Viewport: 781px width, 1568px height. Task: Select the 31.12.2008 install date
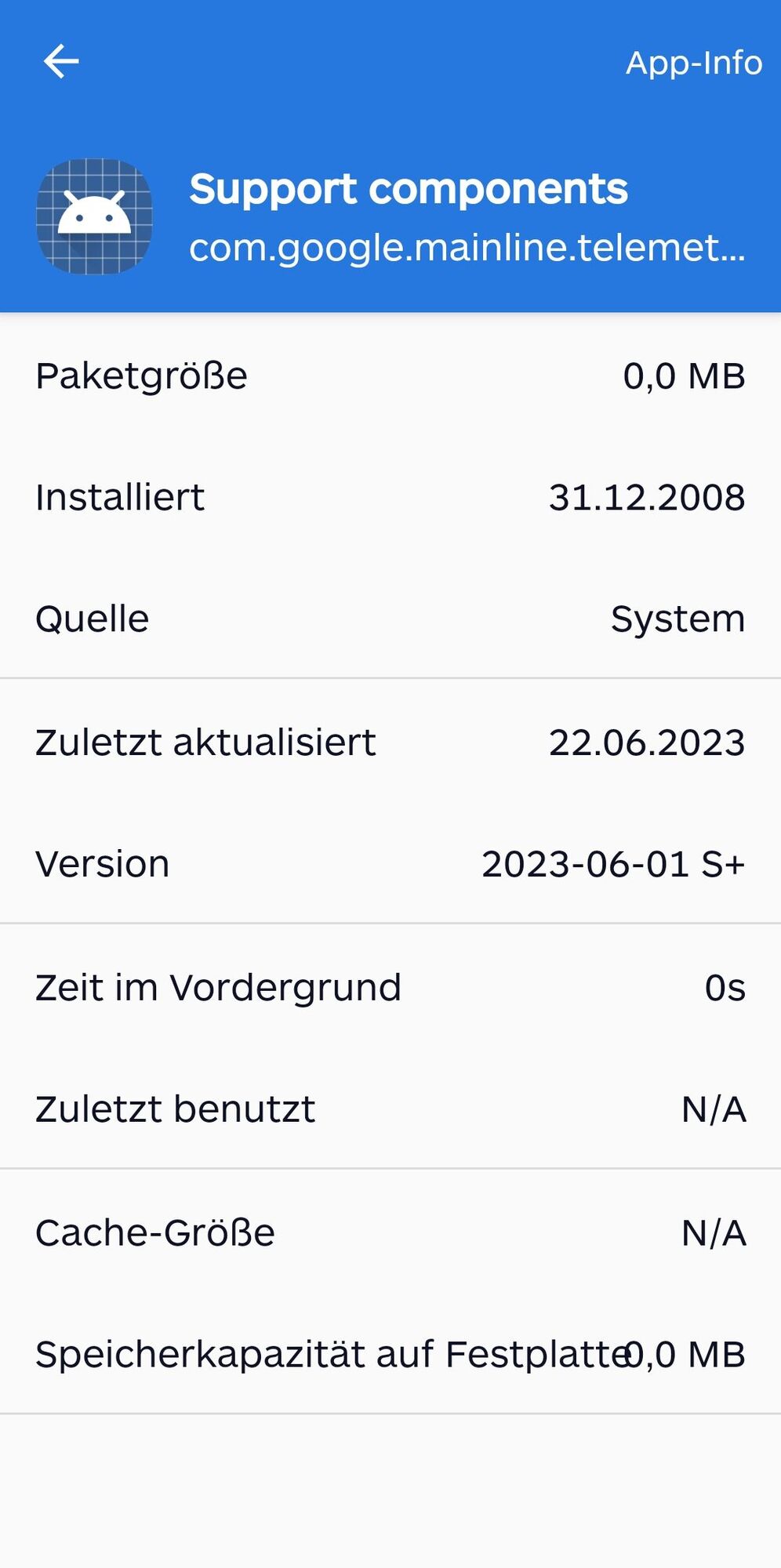tap(646, 497)
